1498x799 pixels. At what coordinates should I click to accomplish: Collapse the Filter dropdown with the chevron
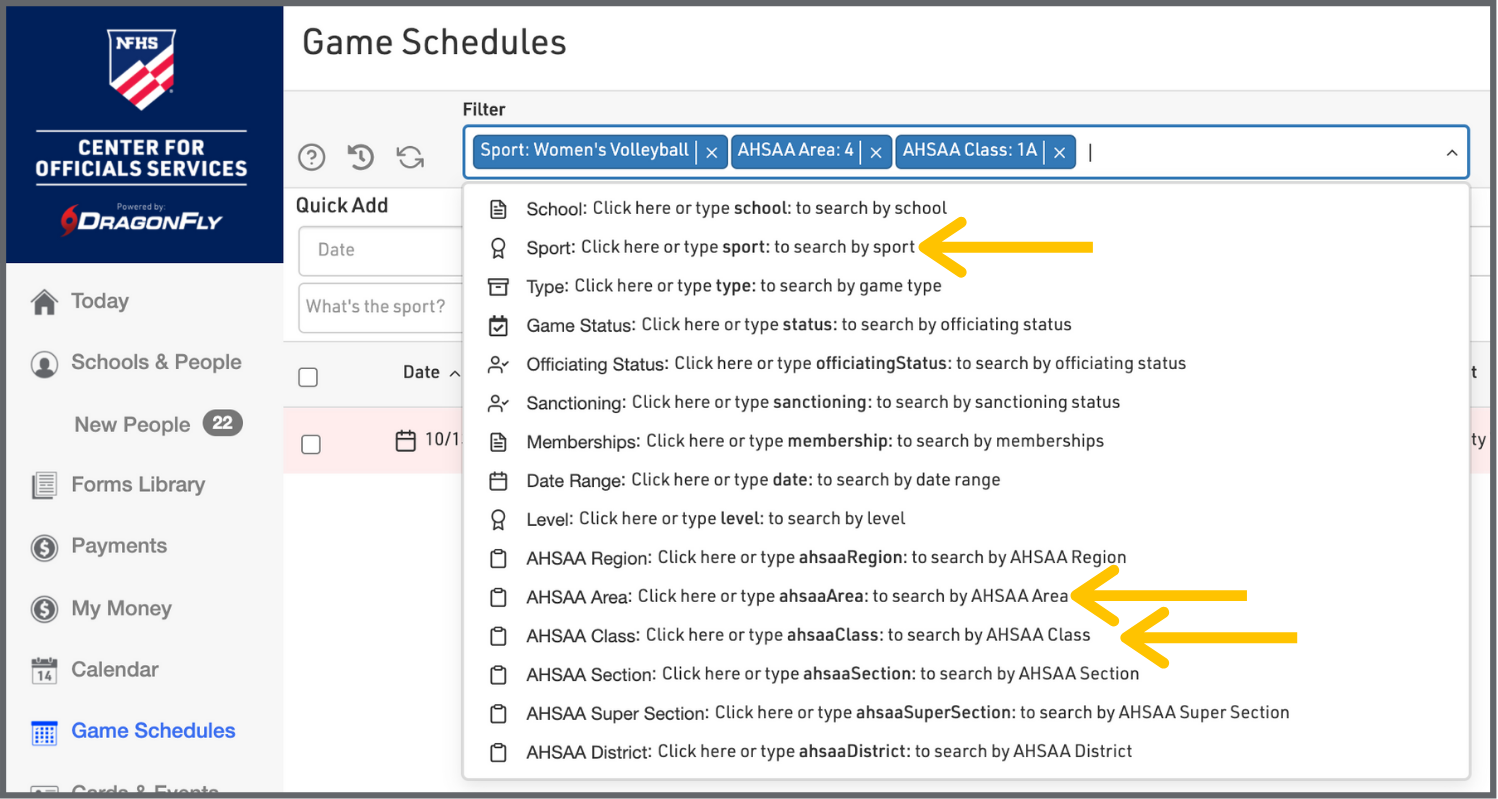1451,153
